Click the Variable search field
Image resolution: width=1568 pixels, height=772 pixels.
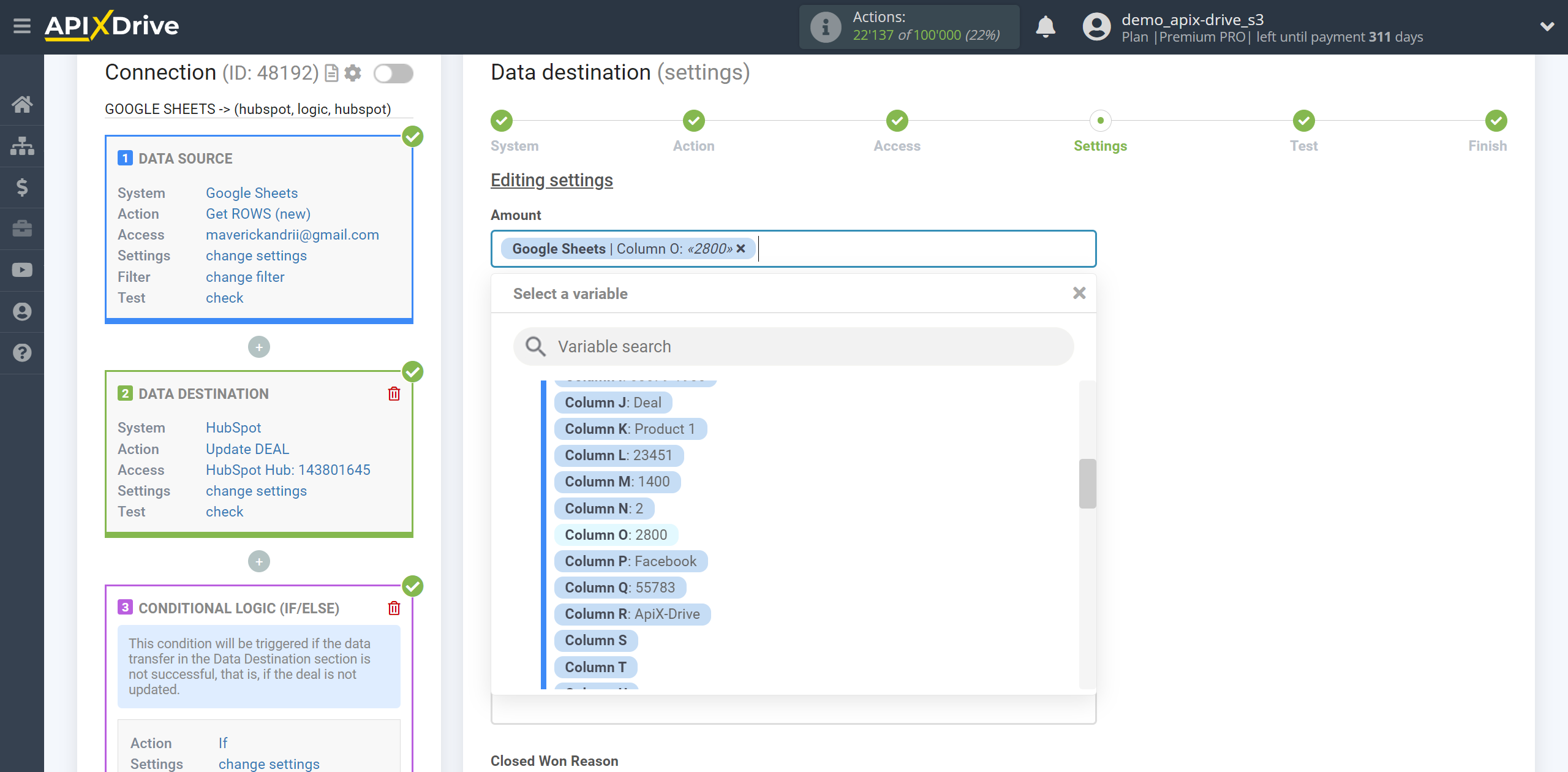[x=794, y=347]
